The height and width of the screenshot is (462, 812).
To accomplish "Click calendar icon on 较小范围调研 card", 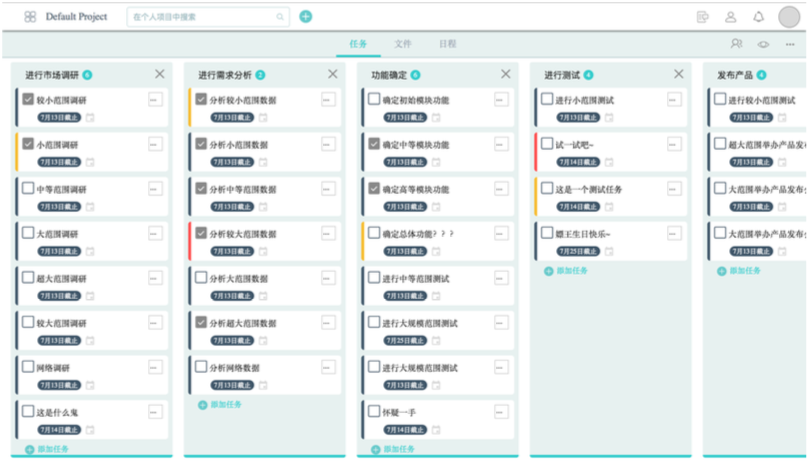I will (90, 118).
